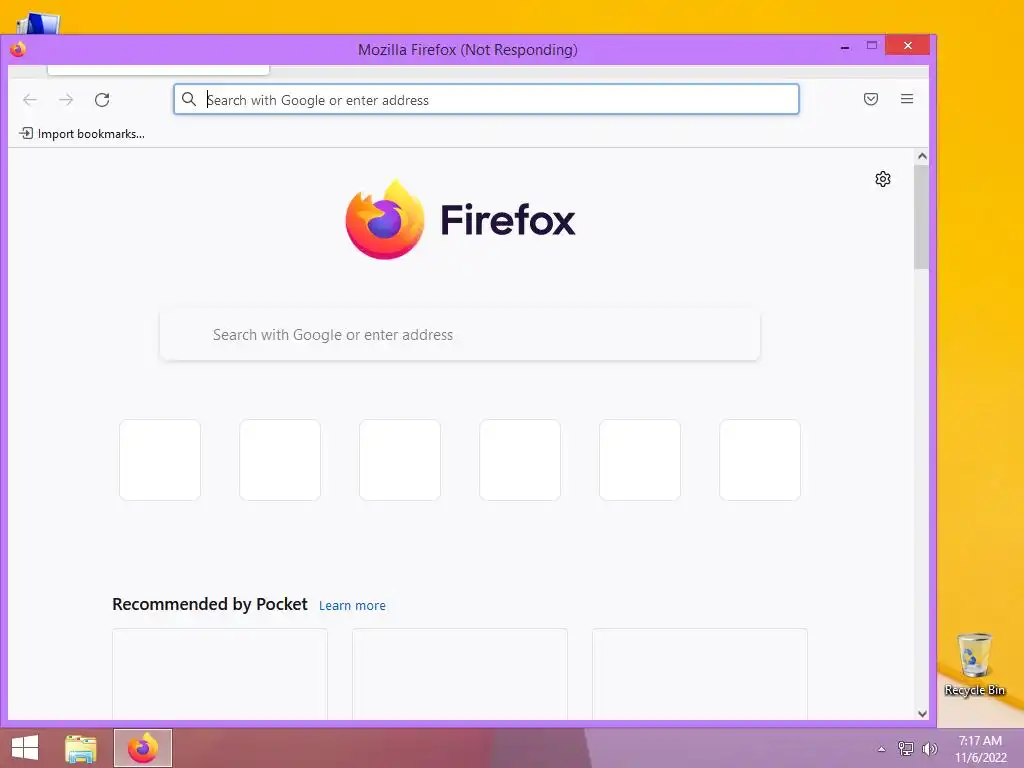Click the browser Back arrow button
Viewport: 1024px width, 768px height.
(30, 100)
